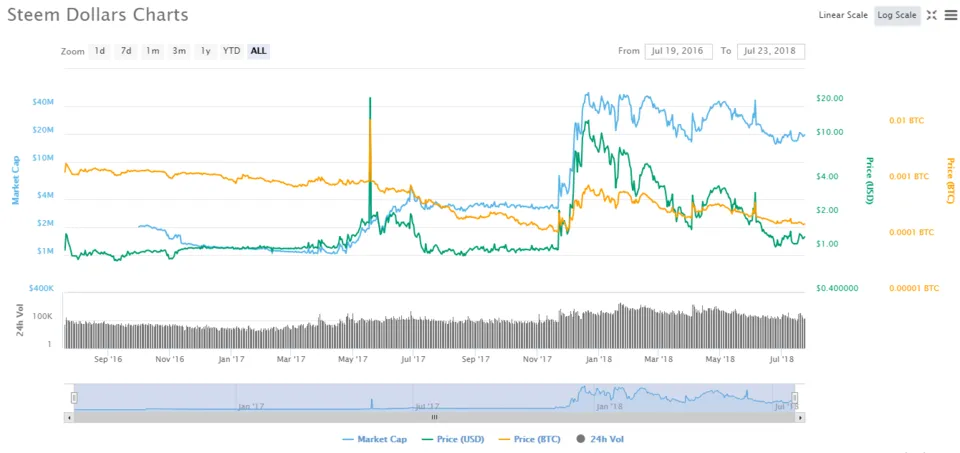Set zoom to YTD
The image size is (960, 453).
click(x=231, y=51)
